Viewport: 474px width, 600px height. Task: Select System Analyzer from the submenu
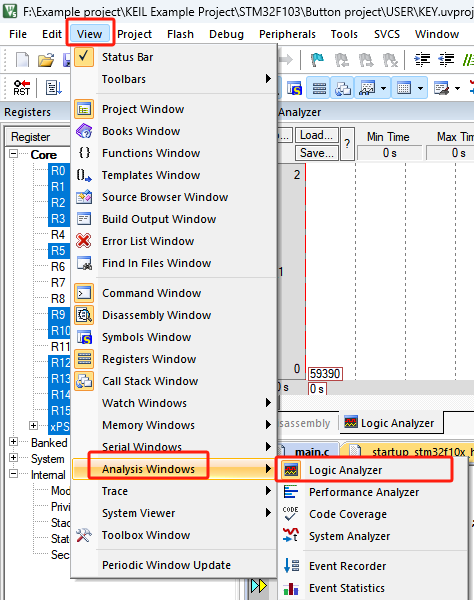(x=349, y=536)
